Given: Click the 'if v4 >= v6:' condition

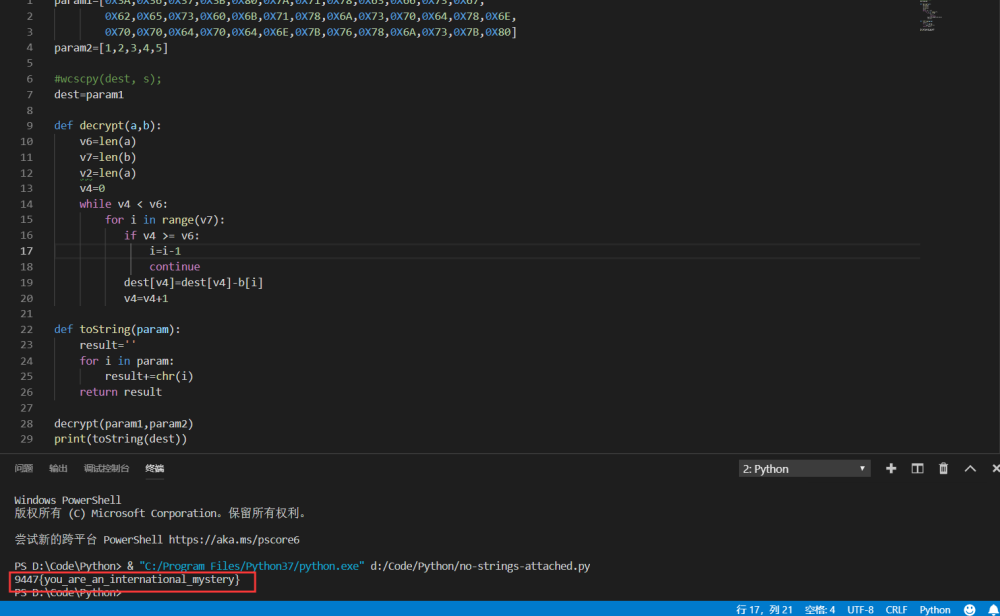Looking at the screenshot, I should point(162,235).
